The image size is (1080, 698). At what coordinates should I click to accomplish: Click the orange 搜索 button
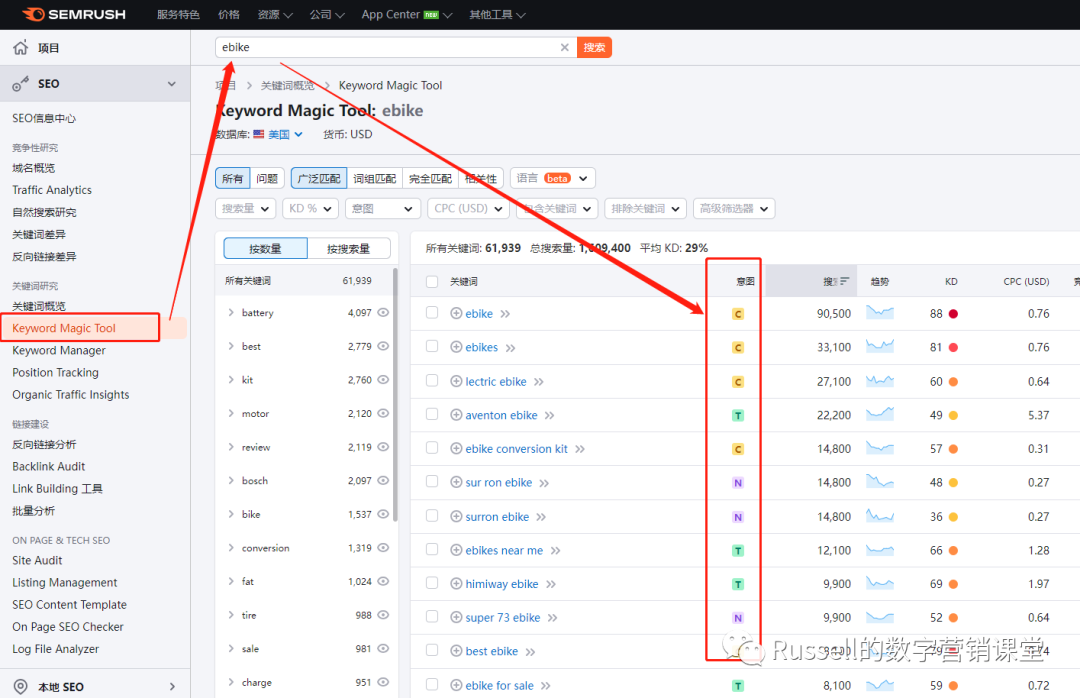594,48
